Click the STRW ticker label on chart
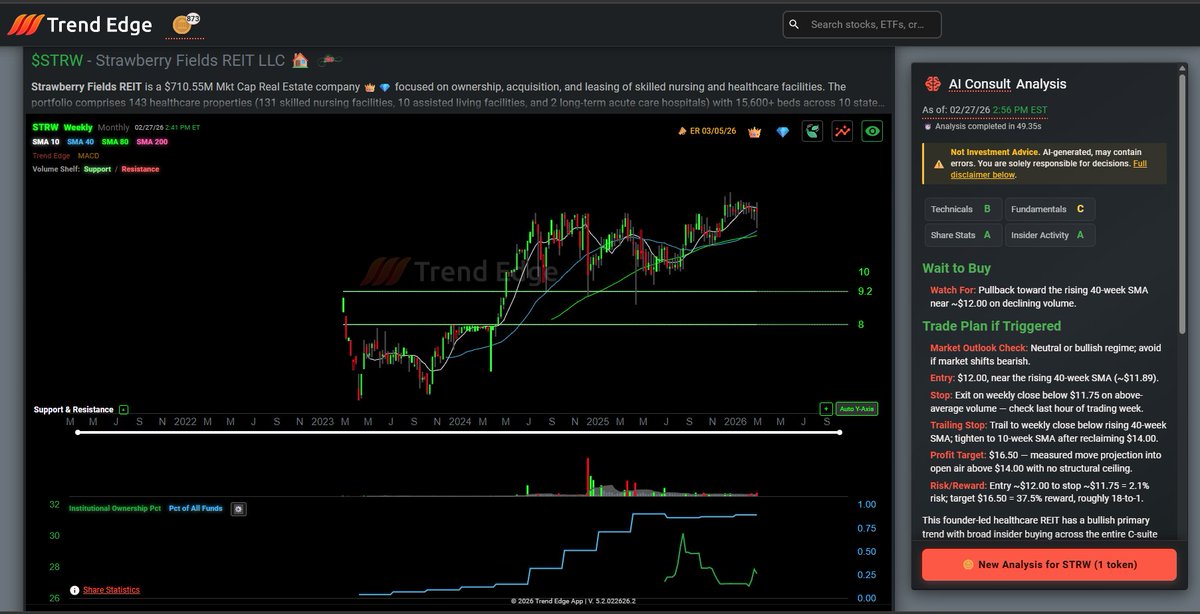The width and height of the screenshot is (1200, 614). [45, 128]
